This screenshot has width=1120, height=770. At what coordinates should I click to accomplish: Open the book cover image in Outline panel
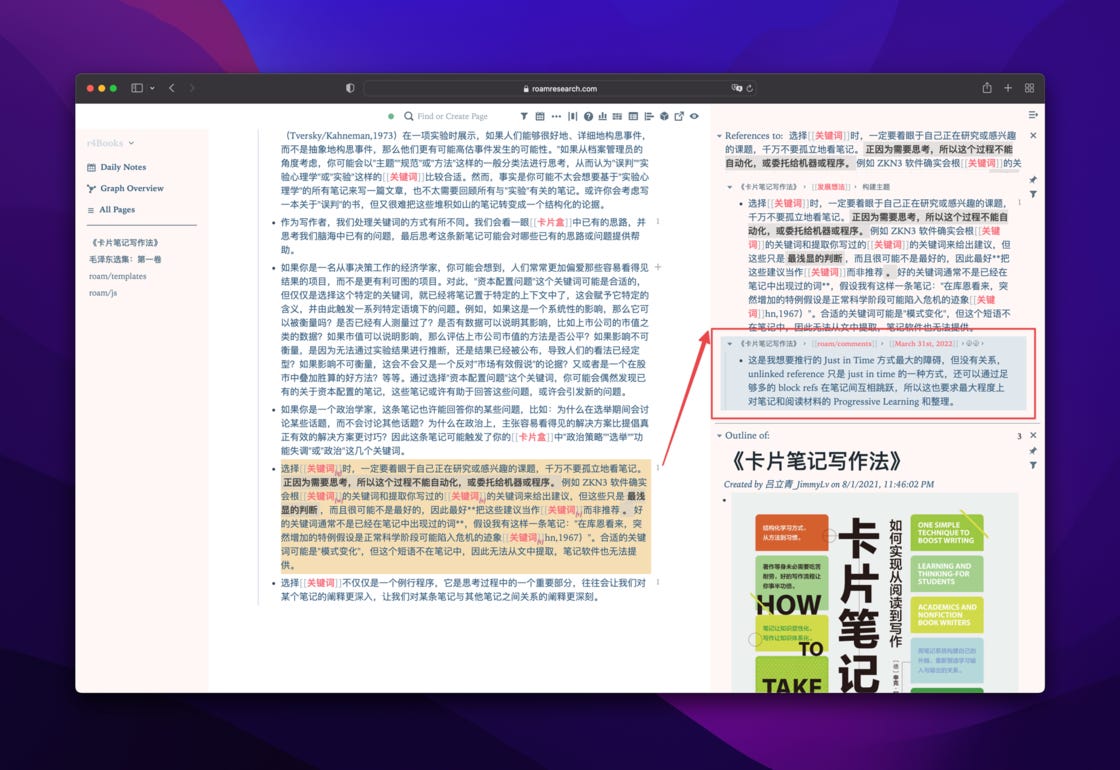point(874,593)
